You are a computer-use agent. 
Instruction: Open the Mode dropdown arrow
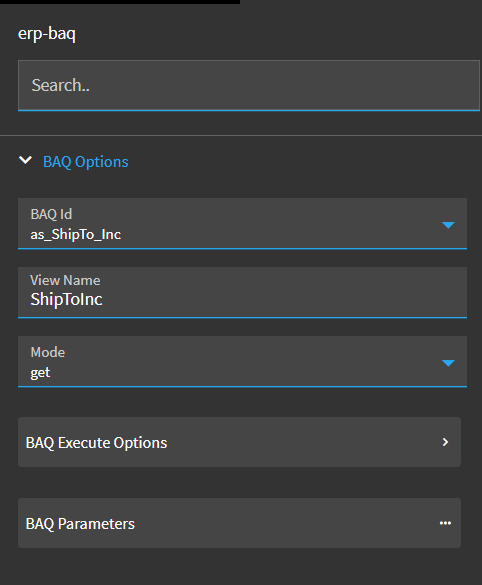pyautogui.click(x=448, y=363)
